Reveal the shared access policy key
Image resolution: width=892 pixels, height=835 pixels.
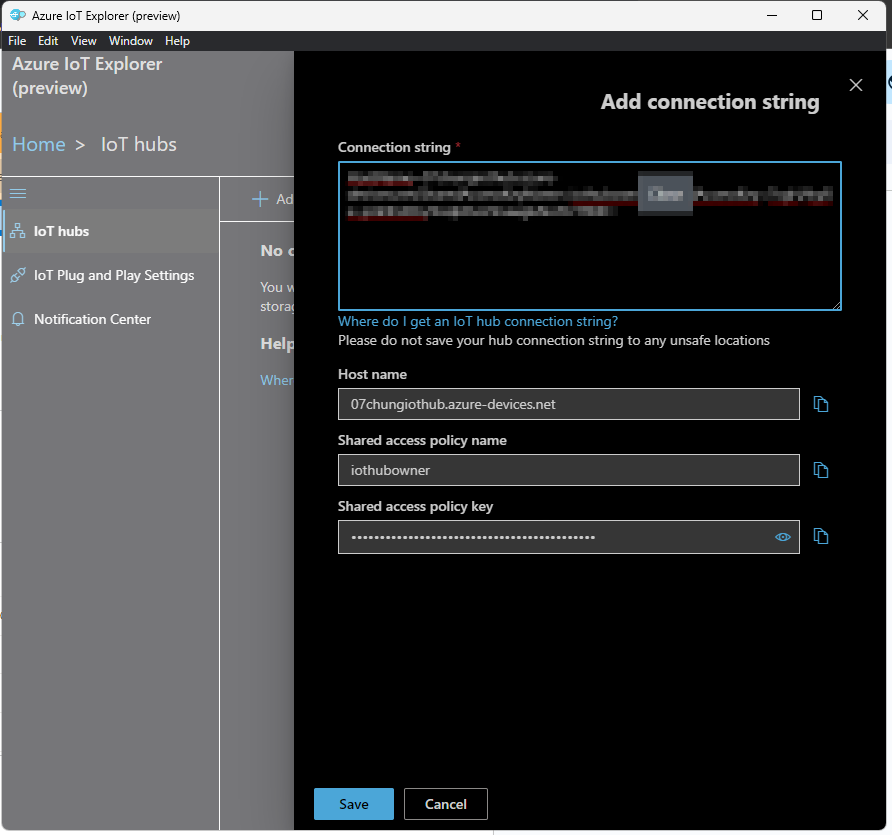[783, 537]
